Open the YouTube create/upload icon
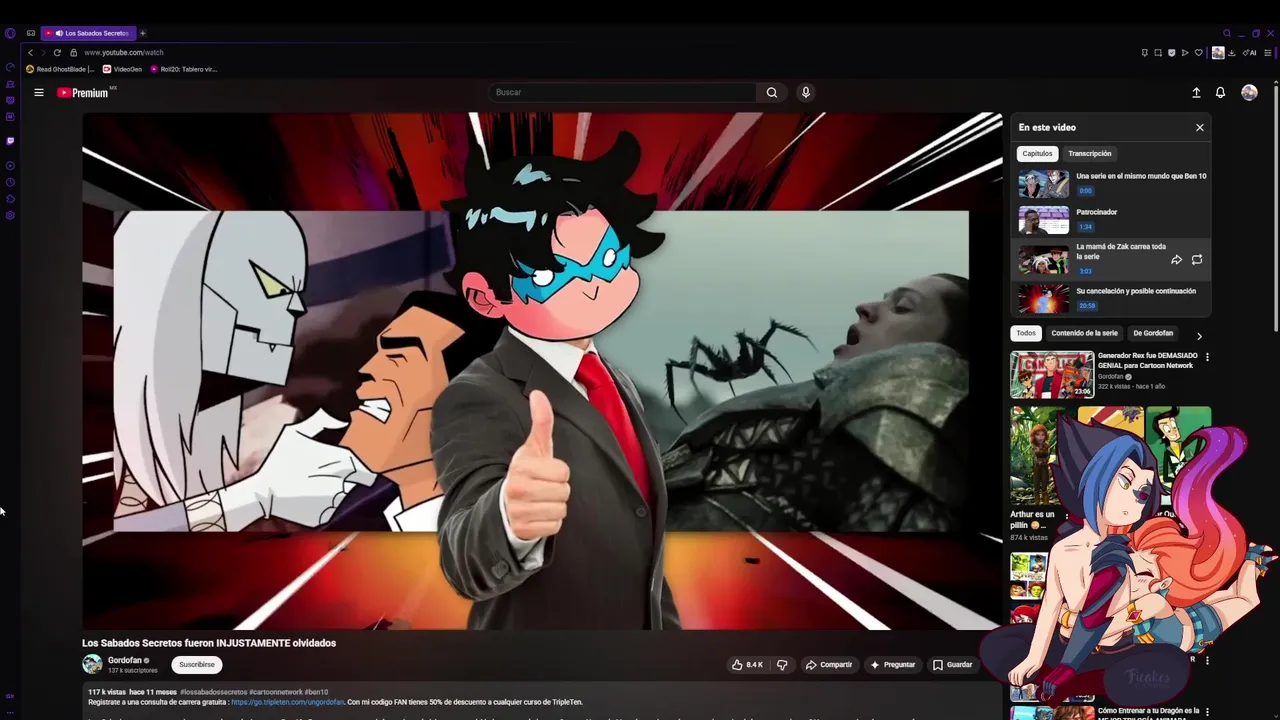 click(x=1196, y=92)
